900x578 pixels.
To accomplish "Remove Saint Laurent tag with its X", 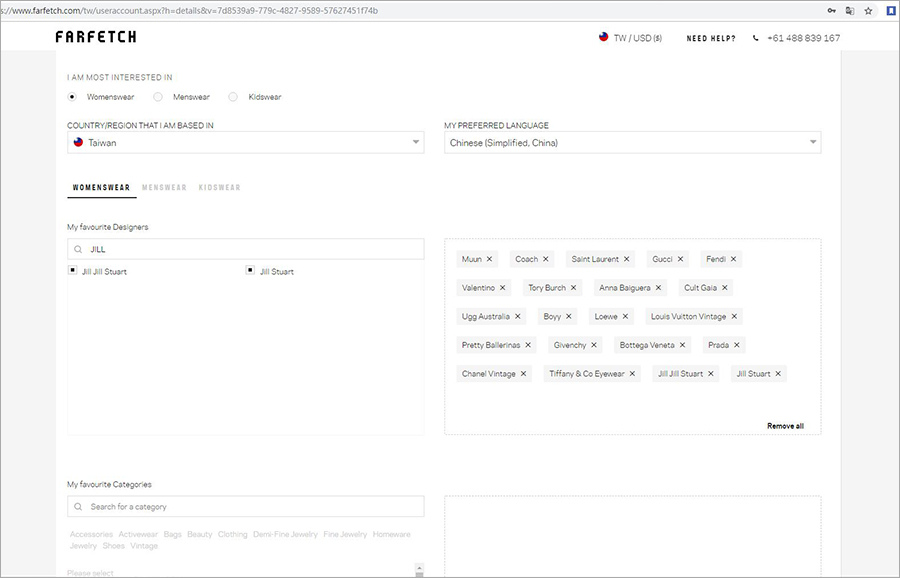I will tap(627, 259).
